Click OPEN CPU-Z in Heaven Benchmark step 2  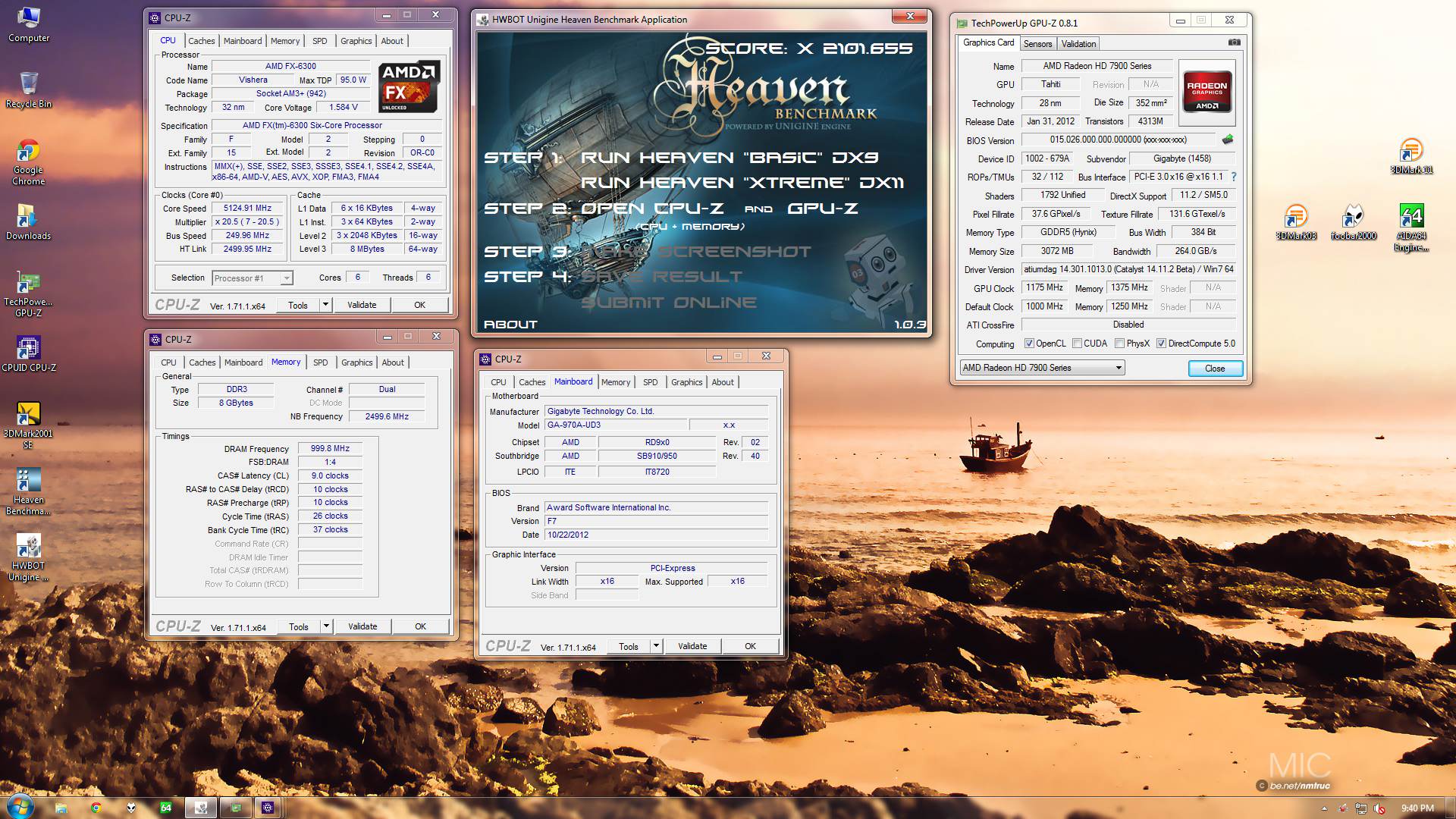(652, 209)
